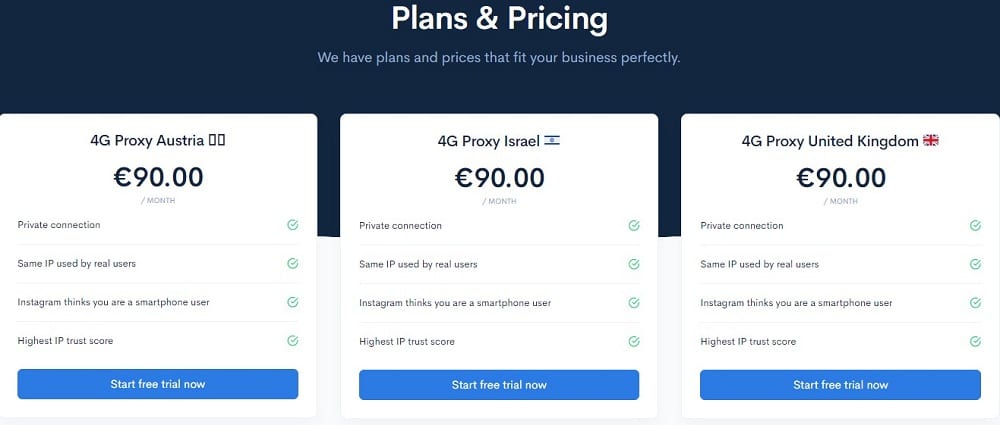The image size is (1000, 425).
Task: Click Same IP checkmark in Israel plan
Action: 633,264
